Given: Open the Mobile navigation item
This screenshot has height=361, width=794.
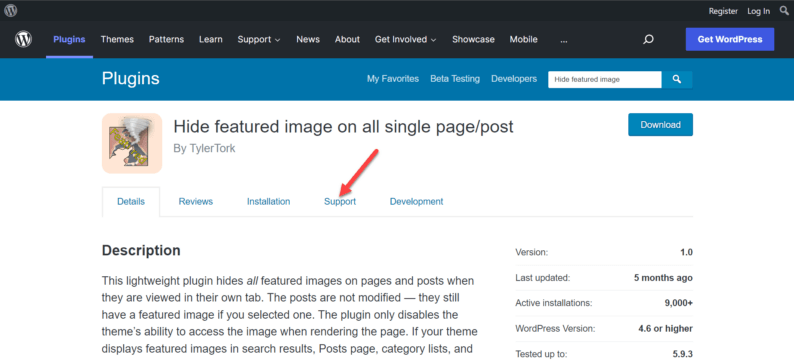Looking at the screenshot, I should [x=524, y=39].
